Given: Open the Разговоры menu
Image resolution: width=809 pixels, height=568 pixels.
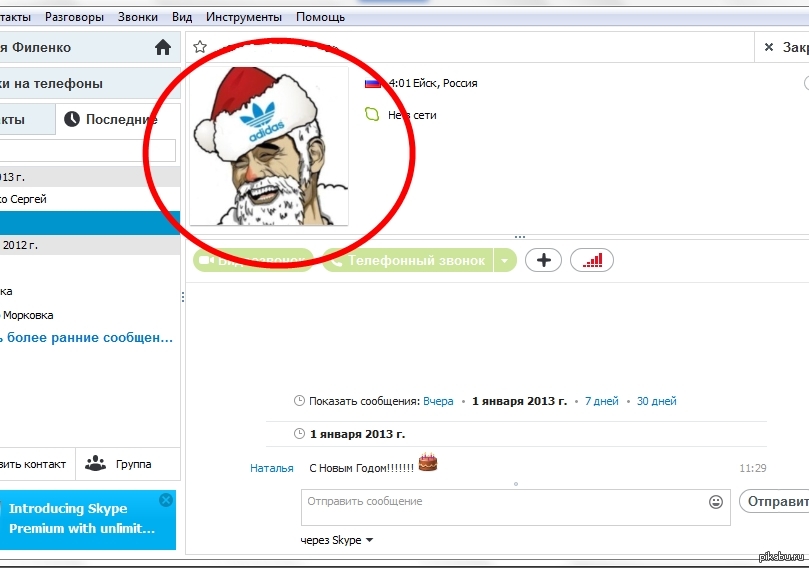Looking at the screenshot, I should pyautogui.click(x=74, y=17).
